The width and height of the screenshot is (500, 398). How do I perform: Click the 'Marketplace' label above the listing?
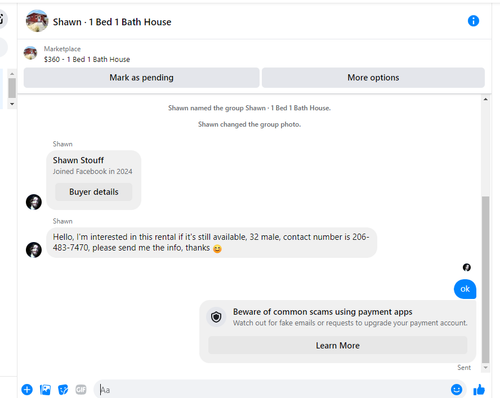[62, 49]
